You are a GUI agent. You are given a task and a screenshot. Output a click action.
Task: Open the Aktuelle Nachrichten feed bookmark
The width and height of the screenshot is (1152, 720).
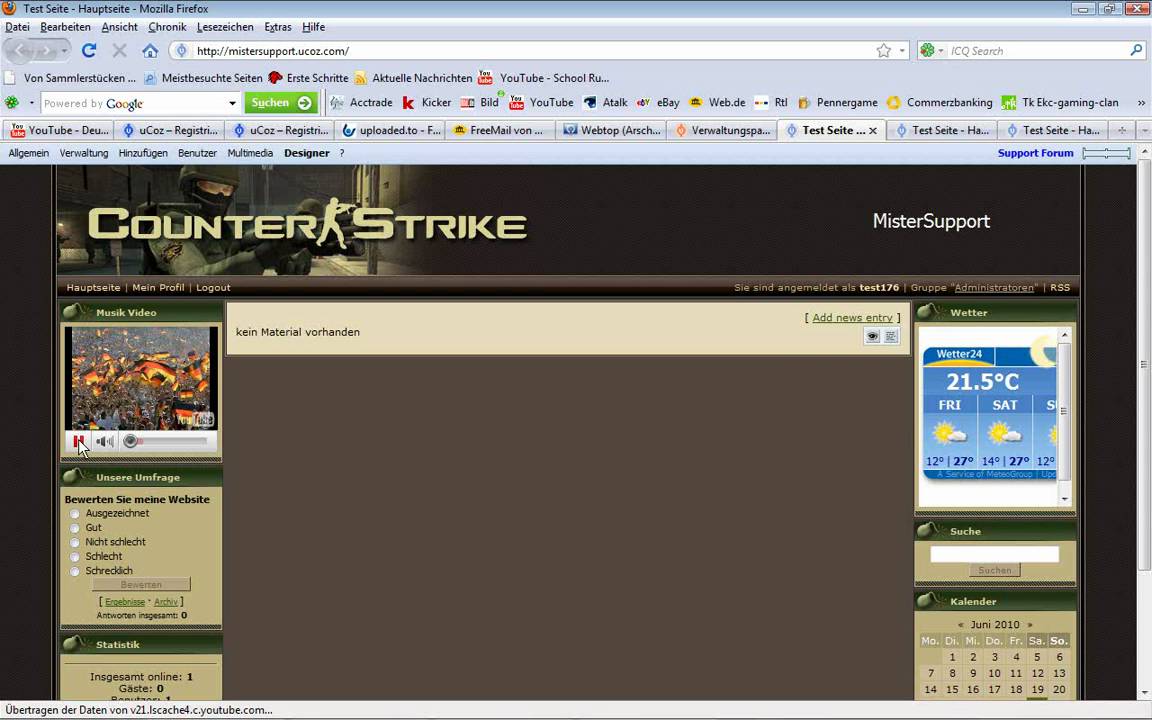[413, 78]
